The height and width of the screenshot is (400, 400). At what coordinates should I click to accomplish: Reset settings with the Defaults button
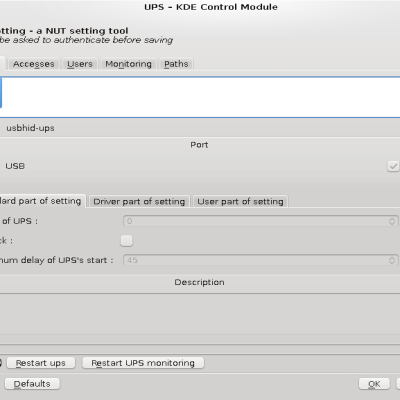[32, 384]
